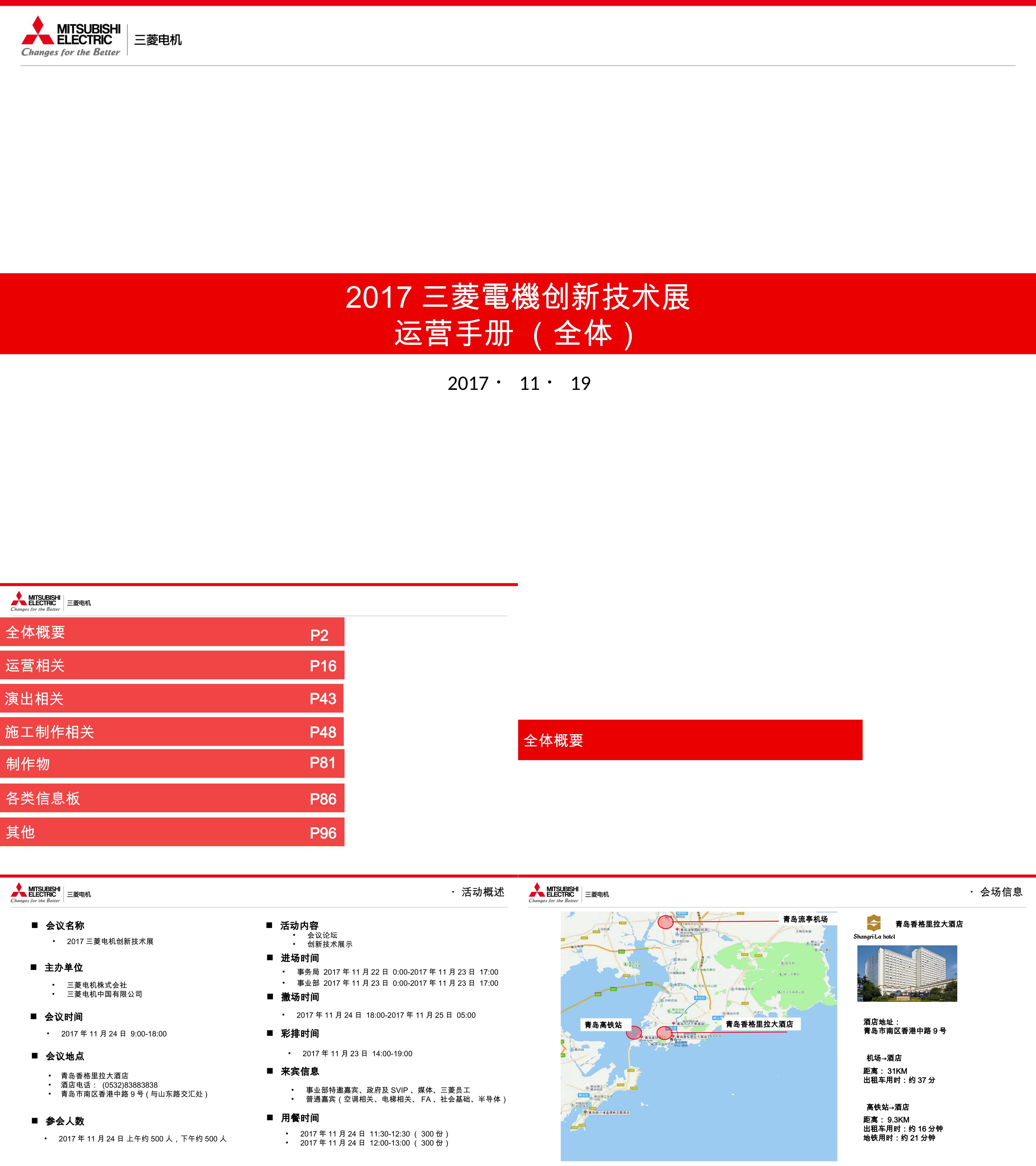Select the date '2017·11·19' on the title slide
The image size is (1036, 1166).
point(519,383)
